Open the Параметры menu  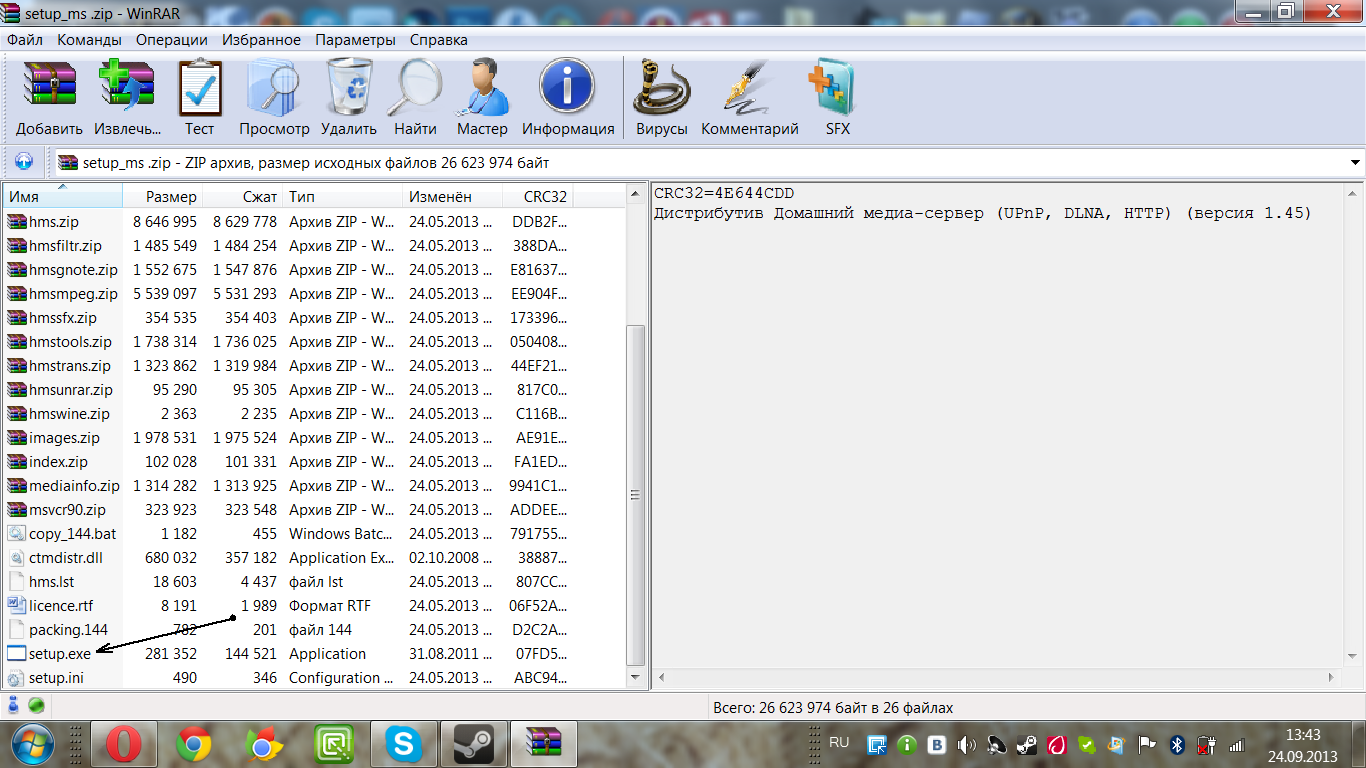355,40
